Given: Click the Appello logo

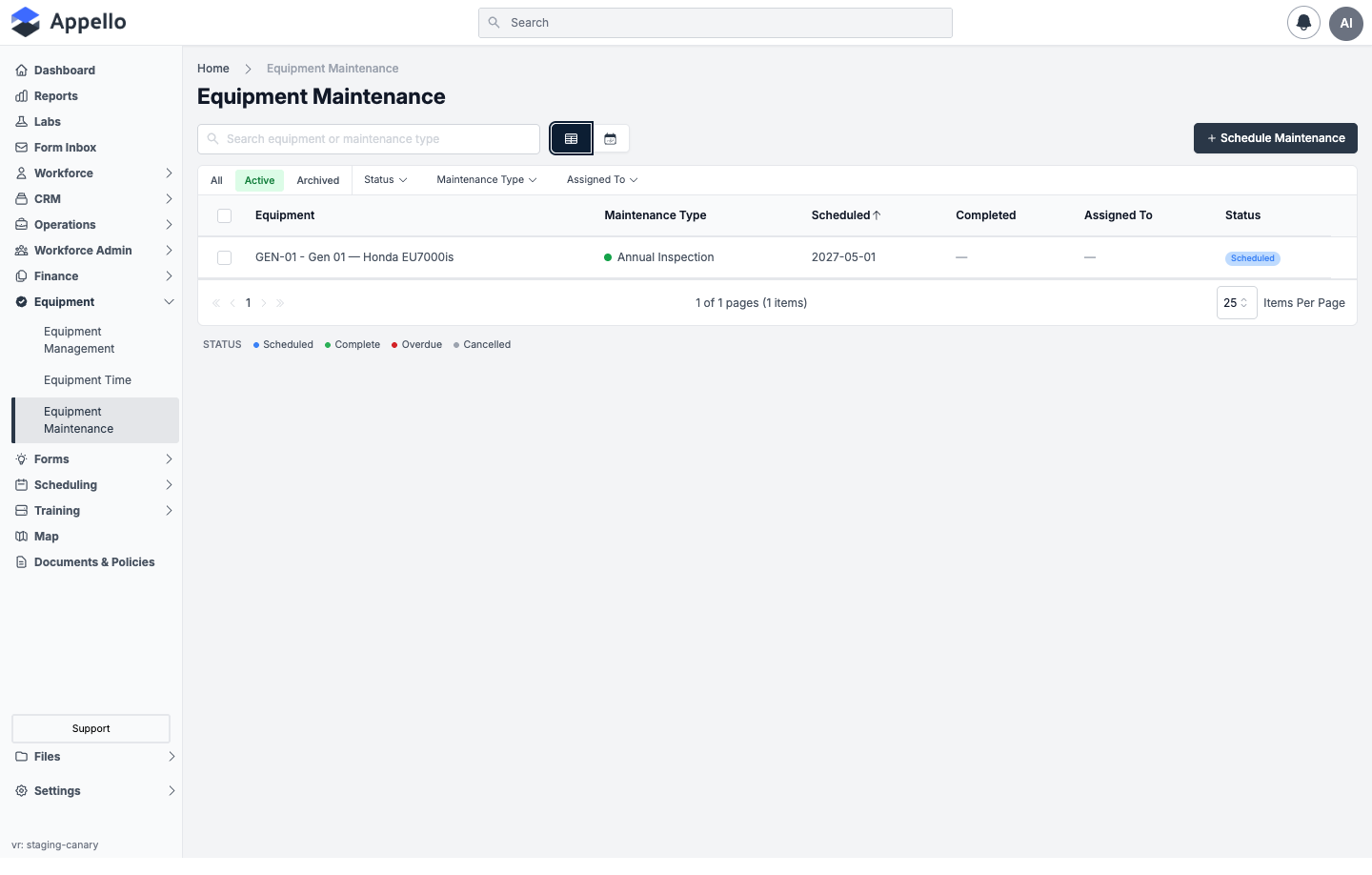Looking at the screenshot, I should pos(69,22).
